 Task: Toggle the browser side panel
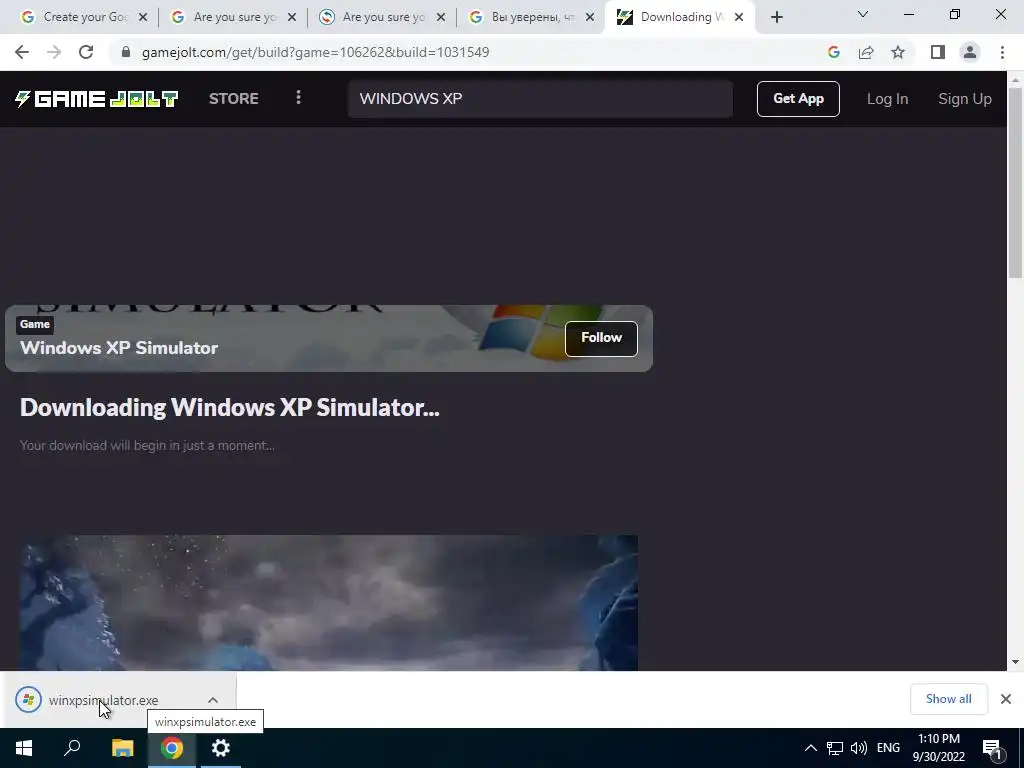(938, 52)
